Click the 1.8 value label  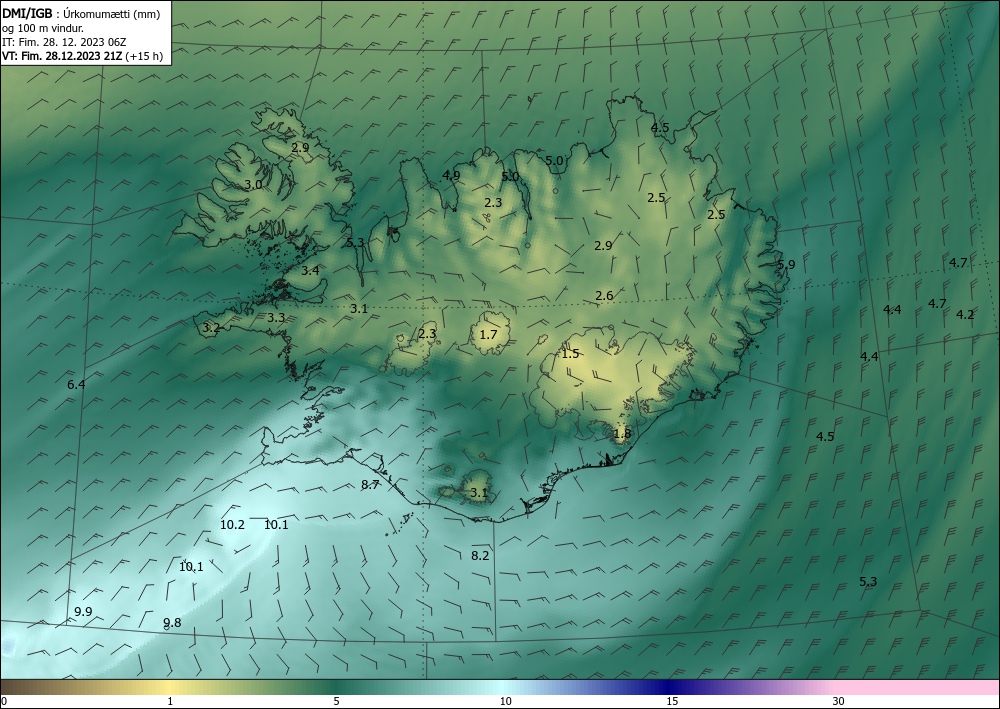622,434
